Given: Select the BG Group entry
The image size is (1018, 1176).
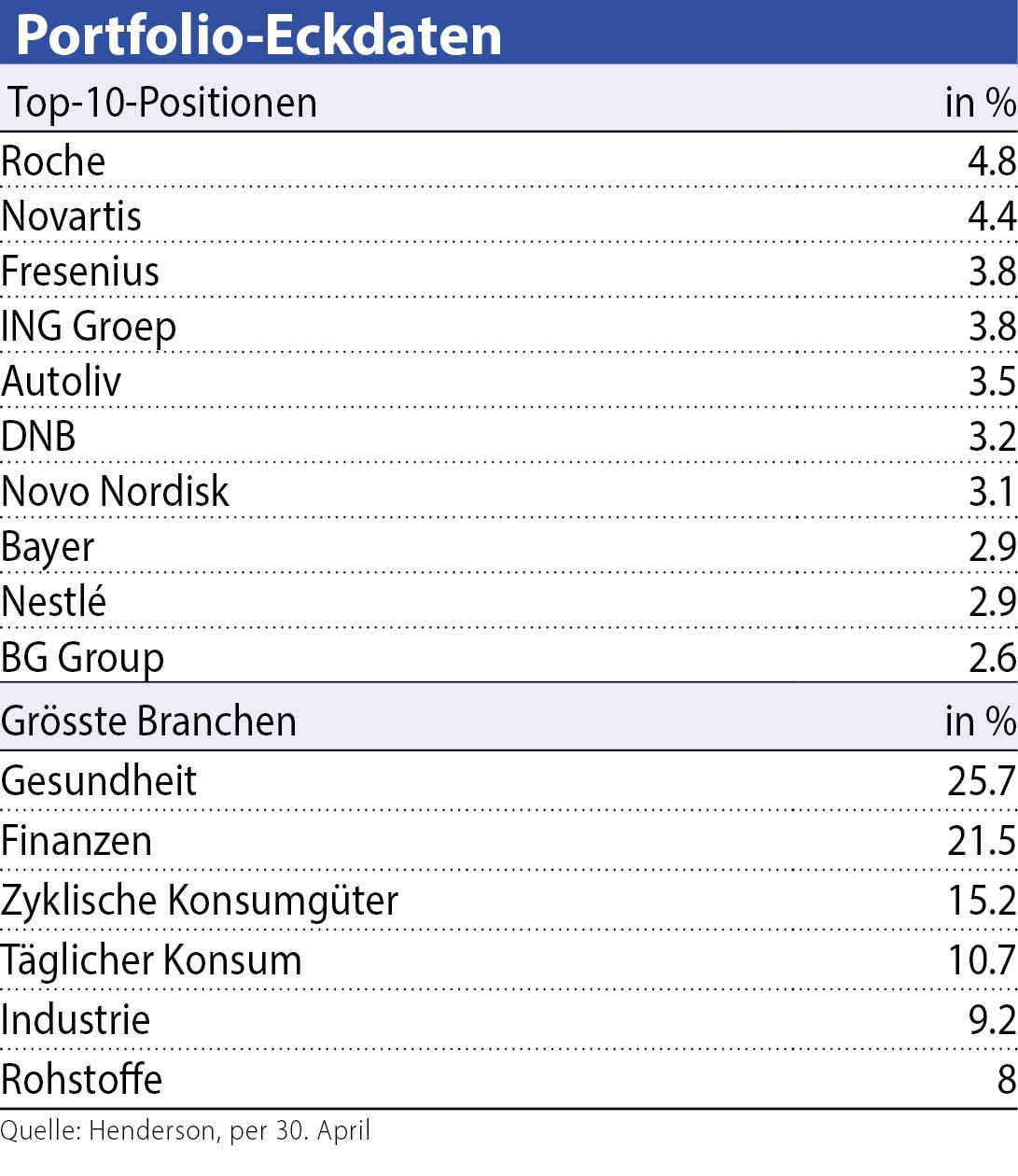Looking at the screenshot, I should (83, 658).
